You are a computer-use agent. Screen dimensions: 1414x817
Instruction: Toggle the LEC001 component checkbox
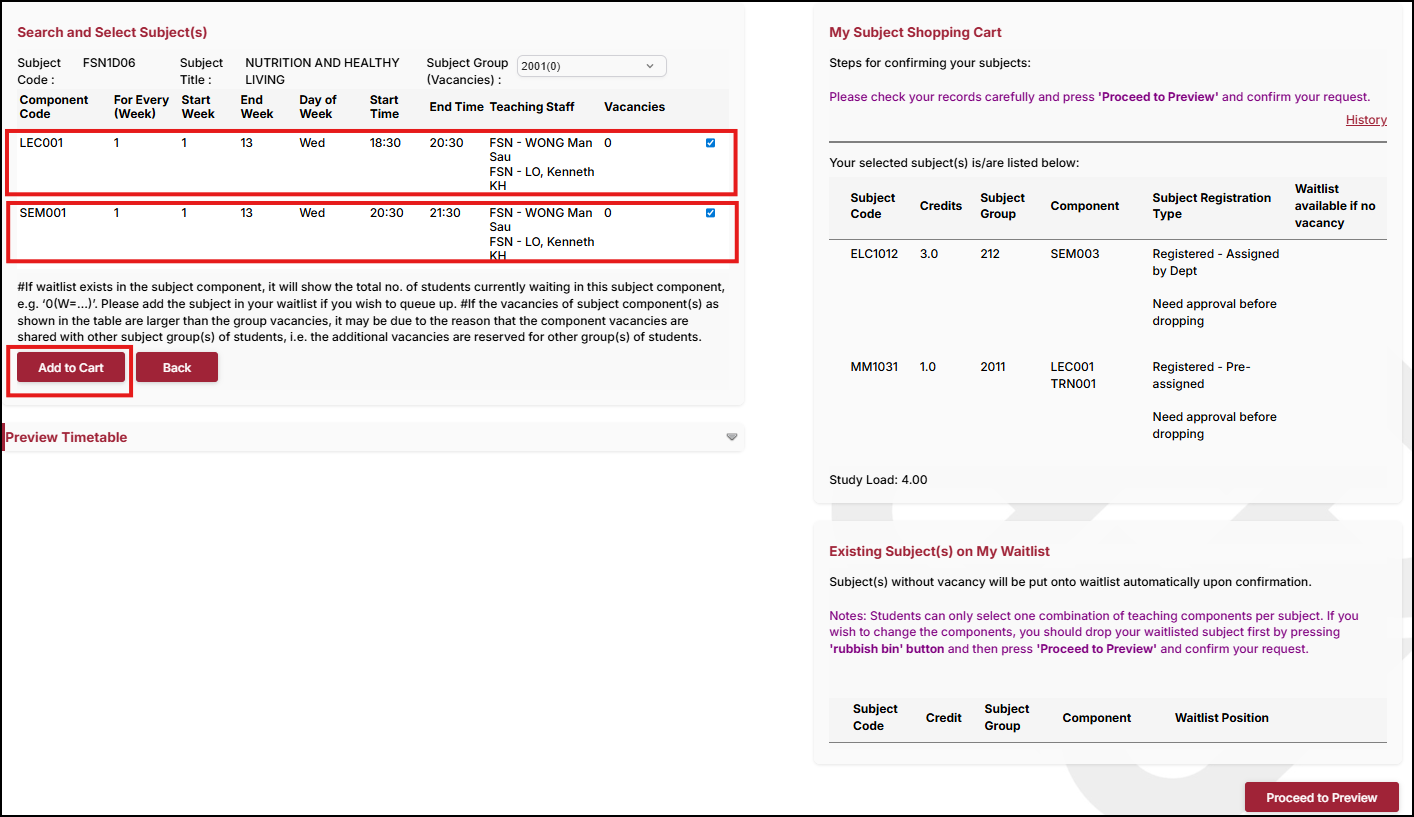pos(710,143)
